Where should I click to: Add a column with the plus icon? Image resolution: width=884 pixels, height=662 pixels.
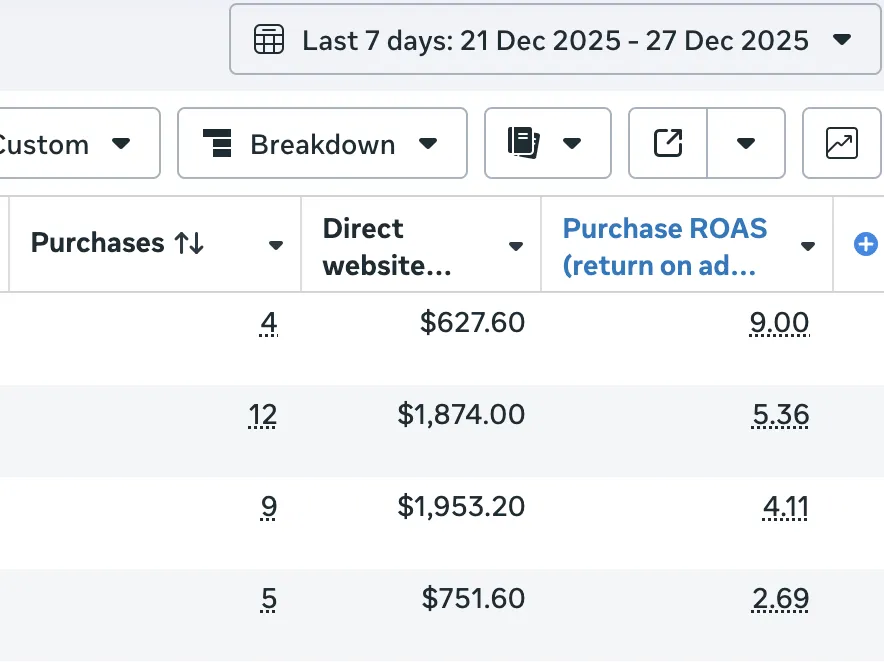click(x=866, y=244)
